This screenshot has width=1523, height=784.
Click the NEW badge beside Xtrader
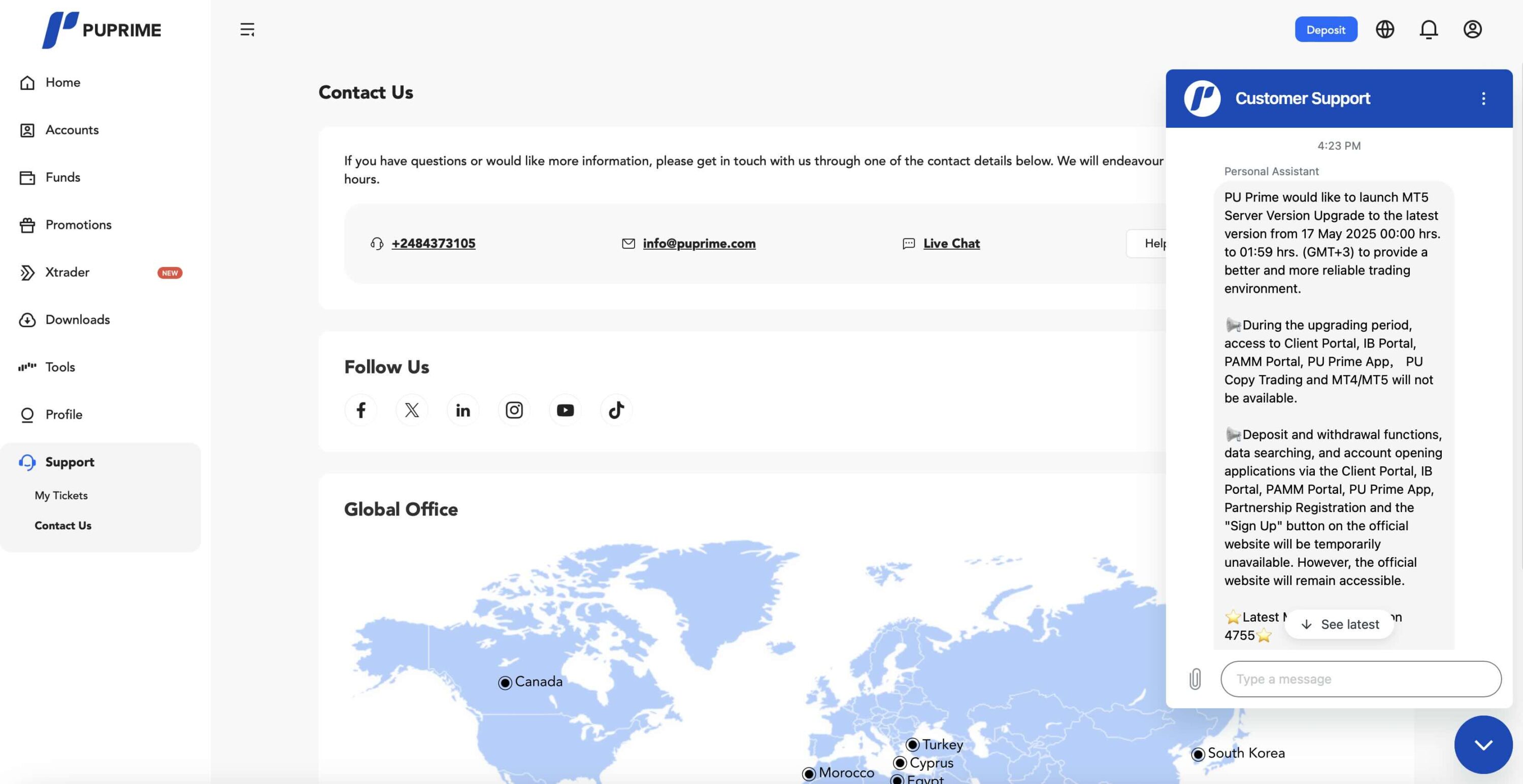coord(170,273)
